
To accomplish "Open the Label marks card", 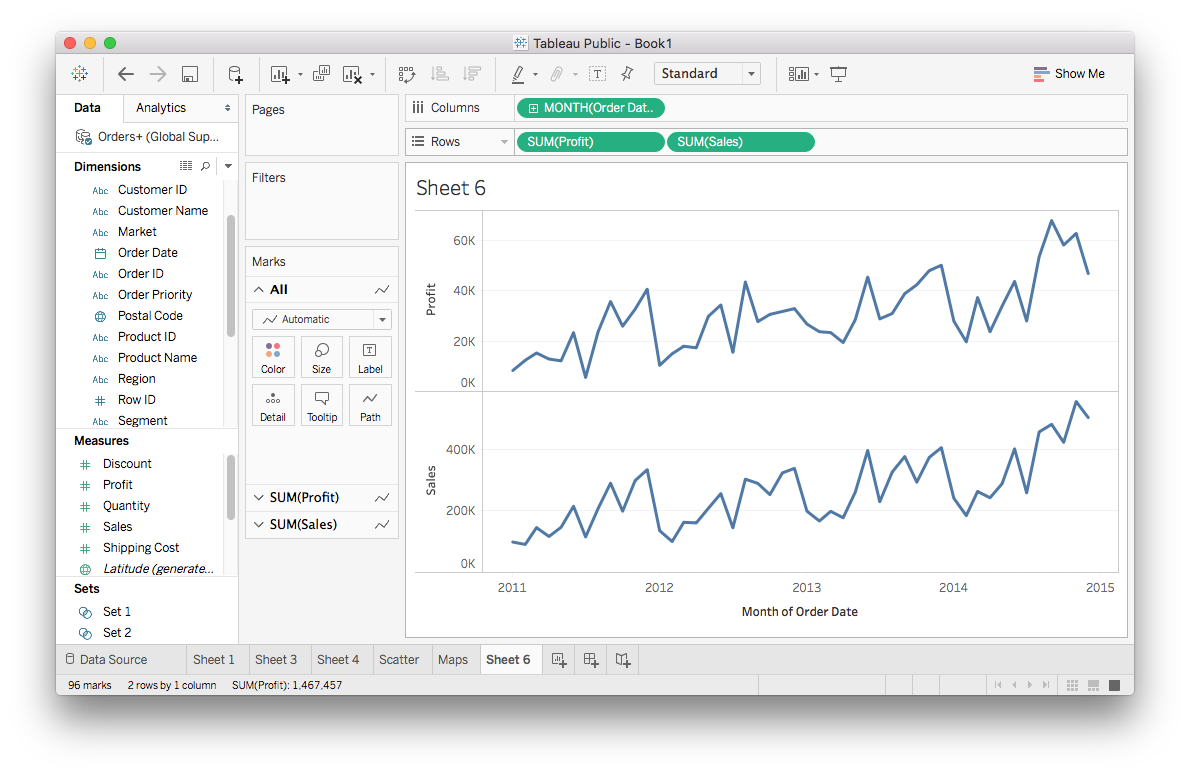I will click(x=369, y=357).
